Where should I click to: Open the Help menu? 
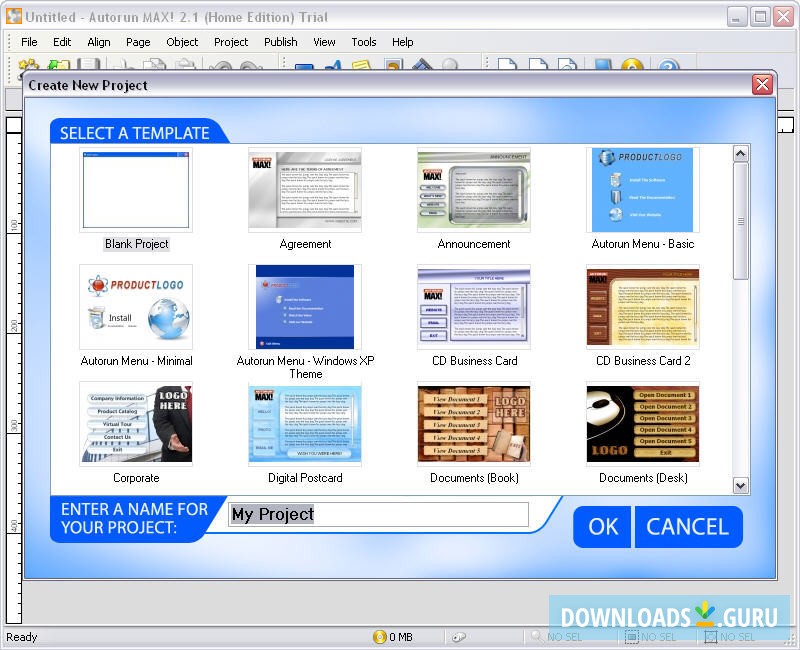(x=403, y=42)
